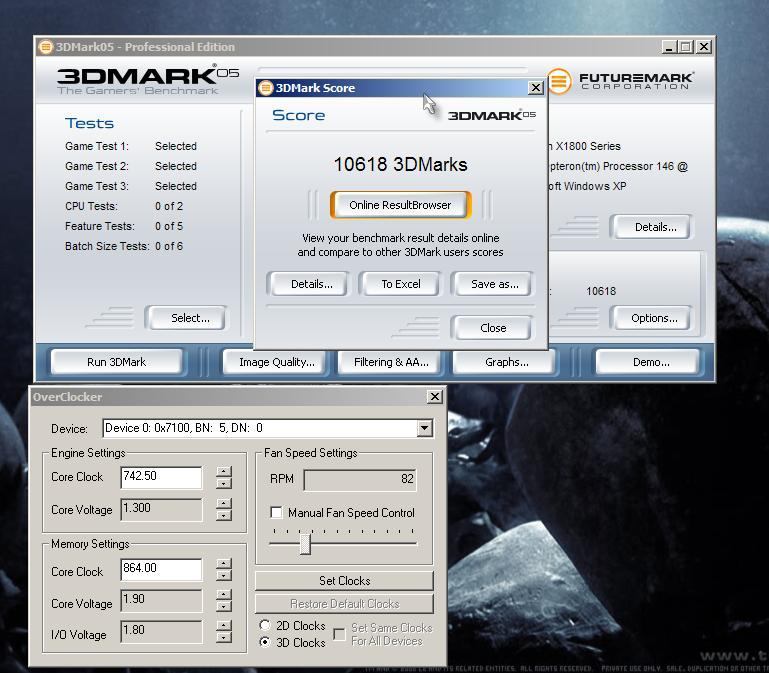Decrease Memory Core Clock with down arrow
The image size is (769, 673).
(224, 575)
